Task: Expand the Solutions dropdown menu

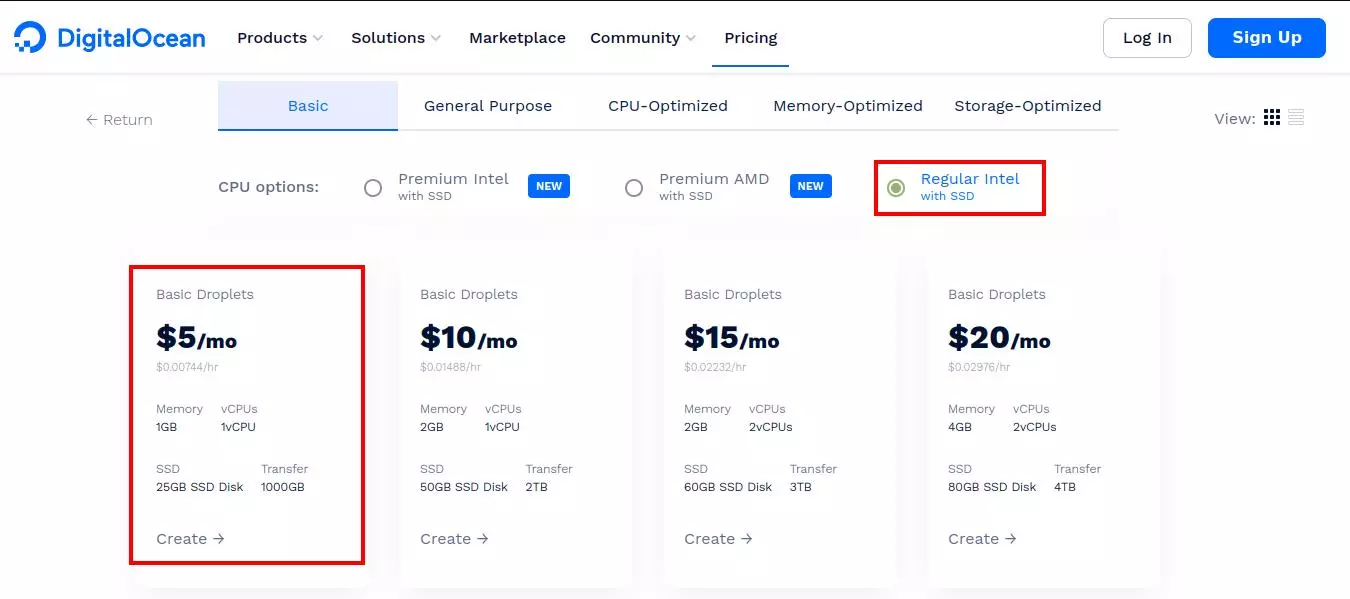Action: 396,38
